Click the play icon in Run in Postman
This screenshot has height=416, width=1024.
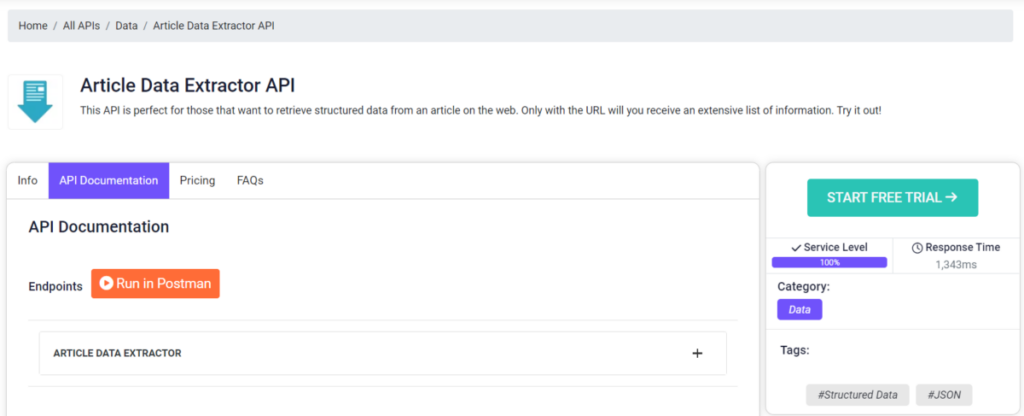click(x=106, y=283)
